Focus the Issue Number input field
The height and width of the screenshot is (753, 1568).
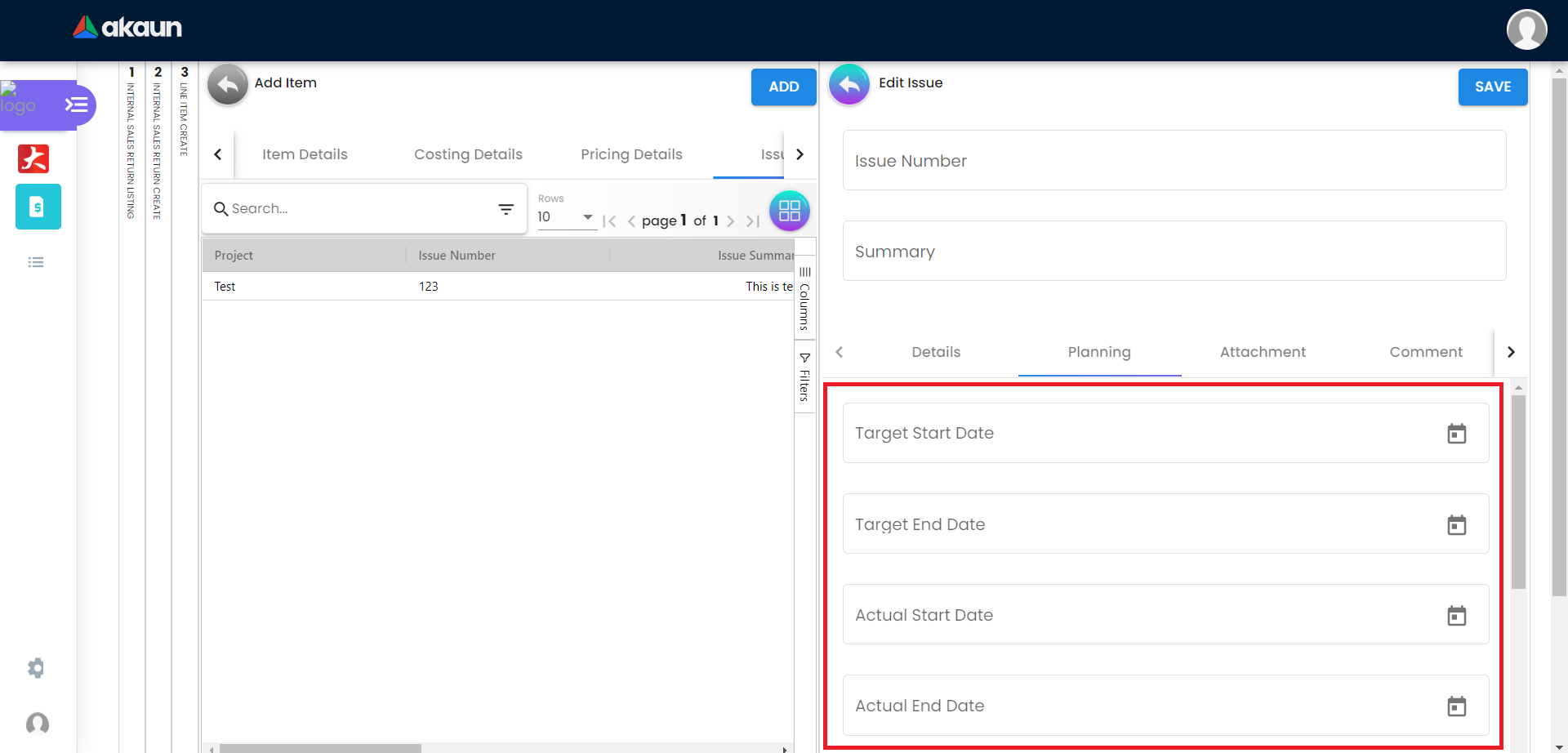click(1174, 161)
